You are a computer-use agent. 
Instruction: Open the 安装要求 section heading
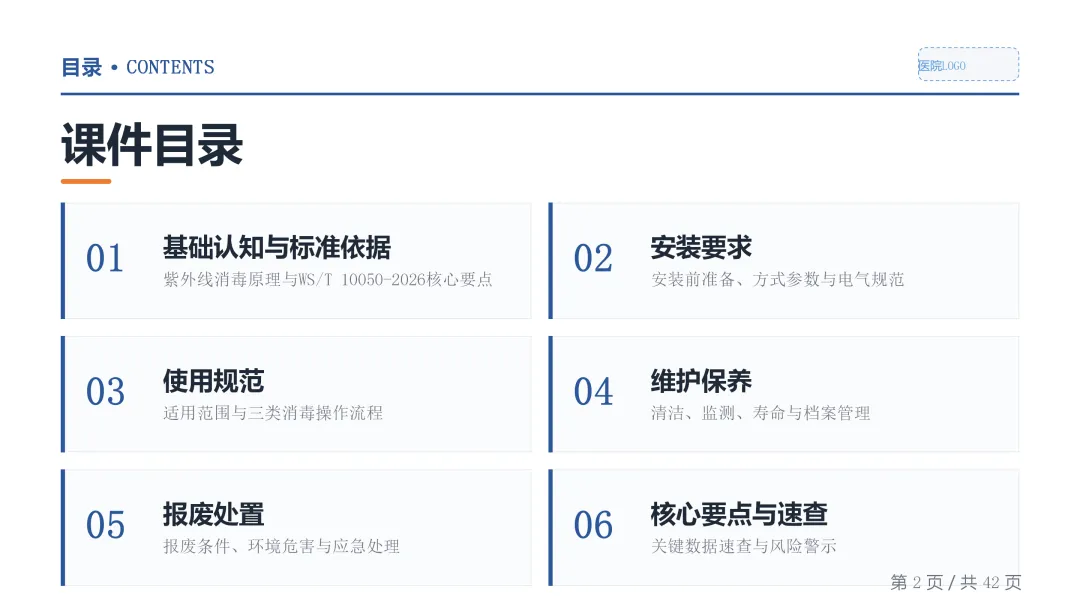(x=701, y=248)
